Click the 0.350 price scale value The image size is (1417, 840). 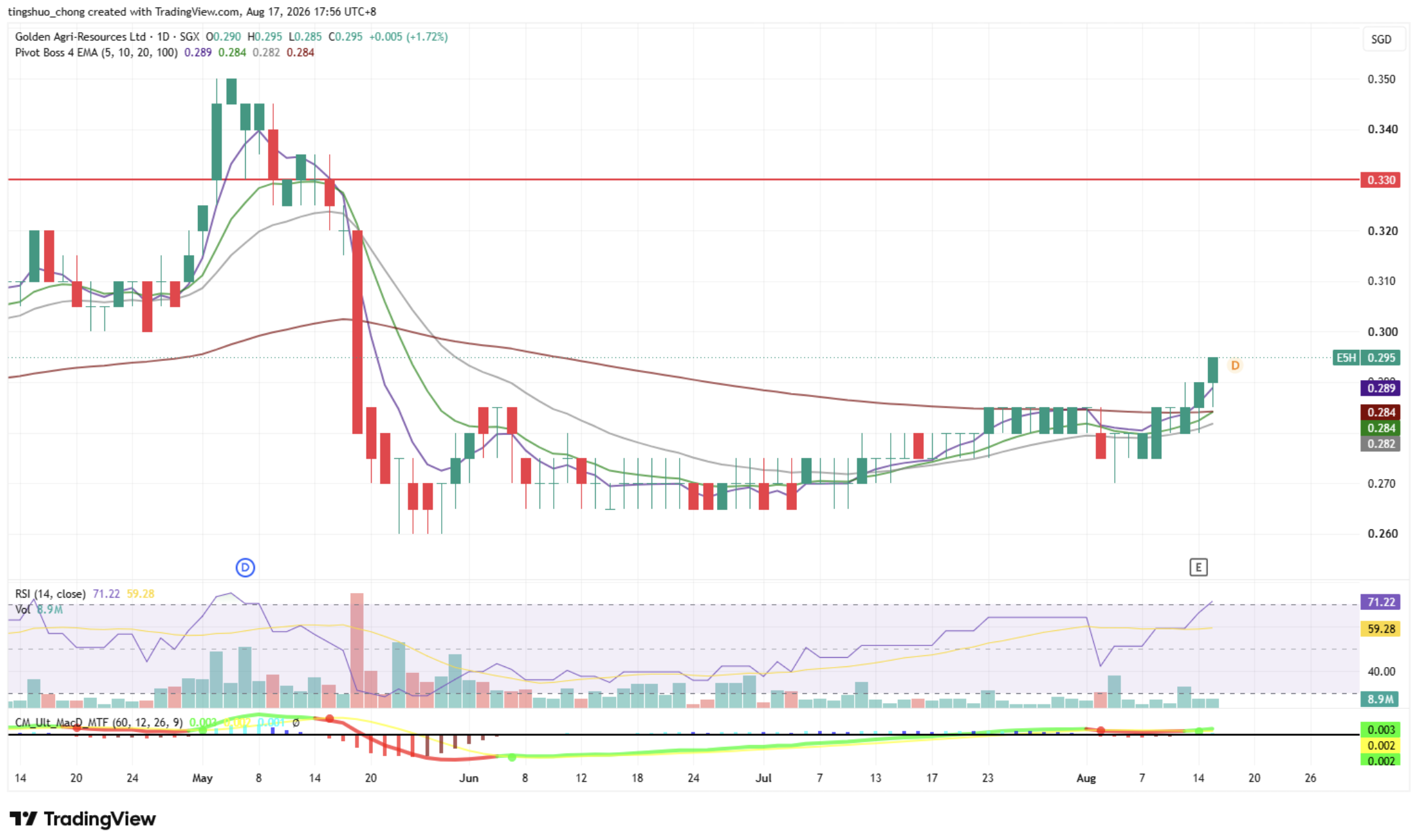[x=1382, y=79]
